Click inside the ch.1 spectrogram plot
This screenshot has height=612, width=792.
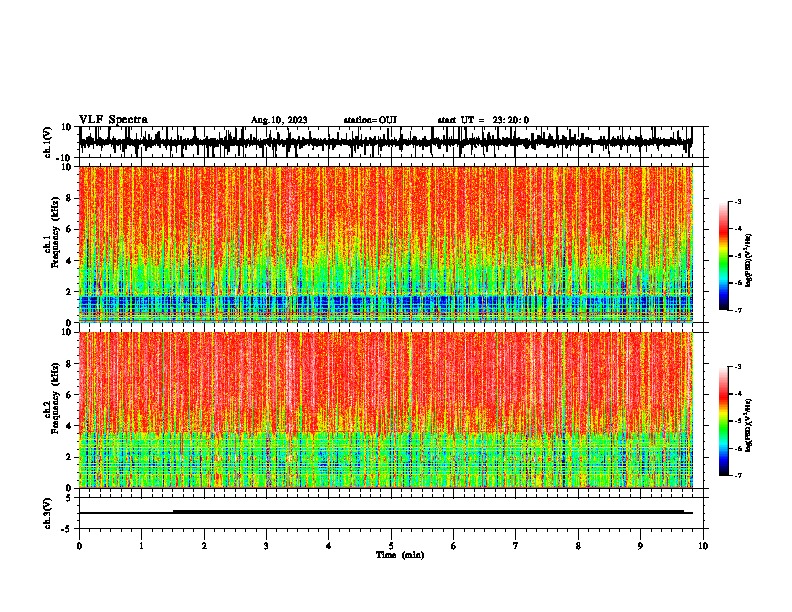point(386,244)
